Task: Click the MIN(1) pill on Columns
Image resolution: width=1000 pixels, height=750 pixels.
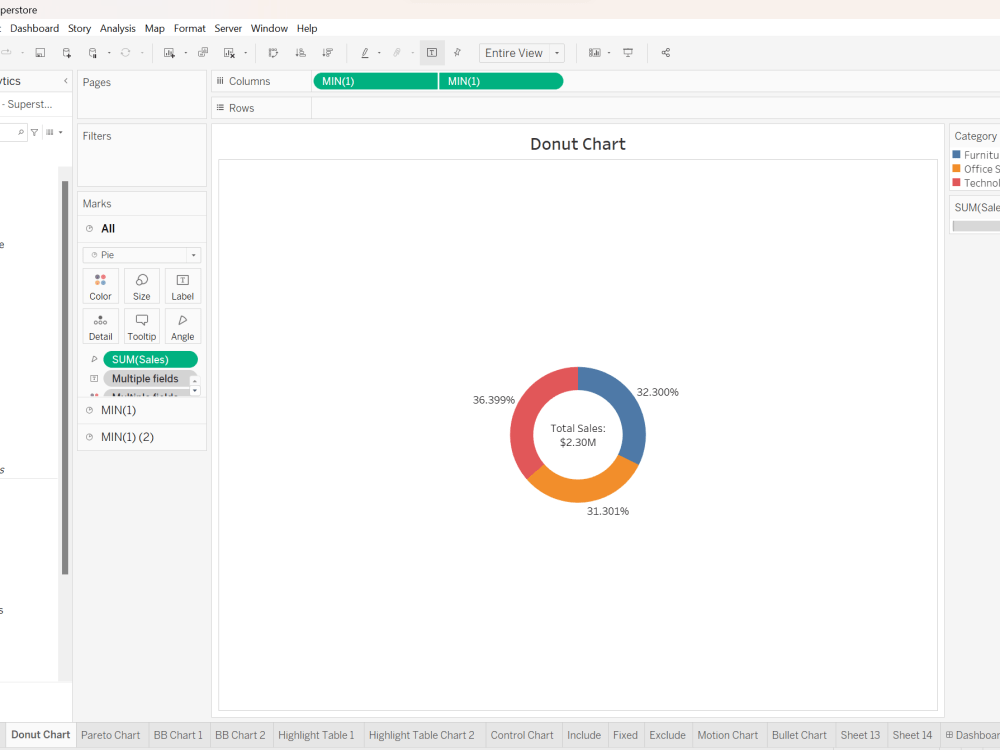Action: coord(375,81)
